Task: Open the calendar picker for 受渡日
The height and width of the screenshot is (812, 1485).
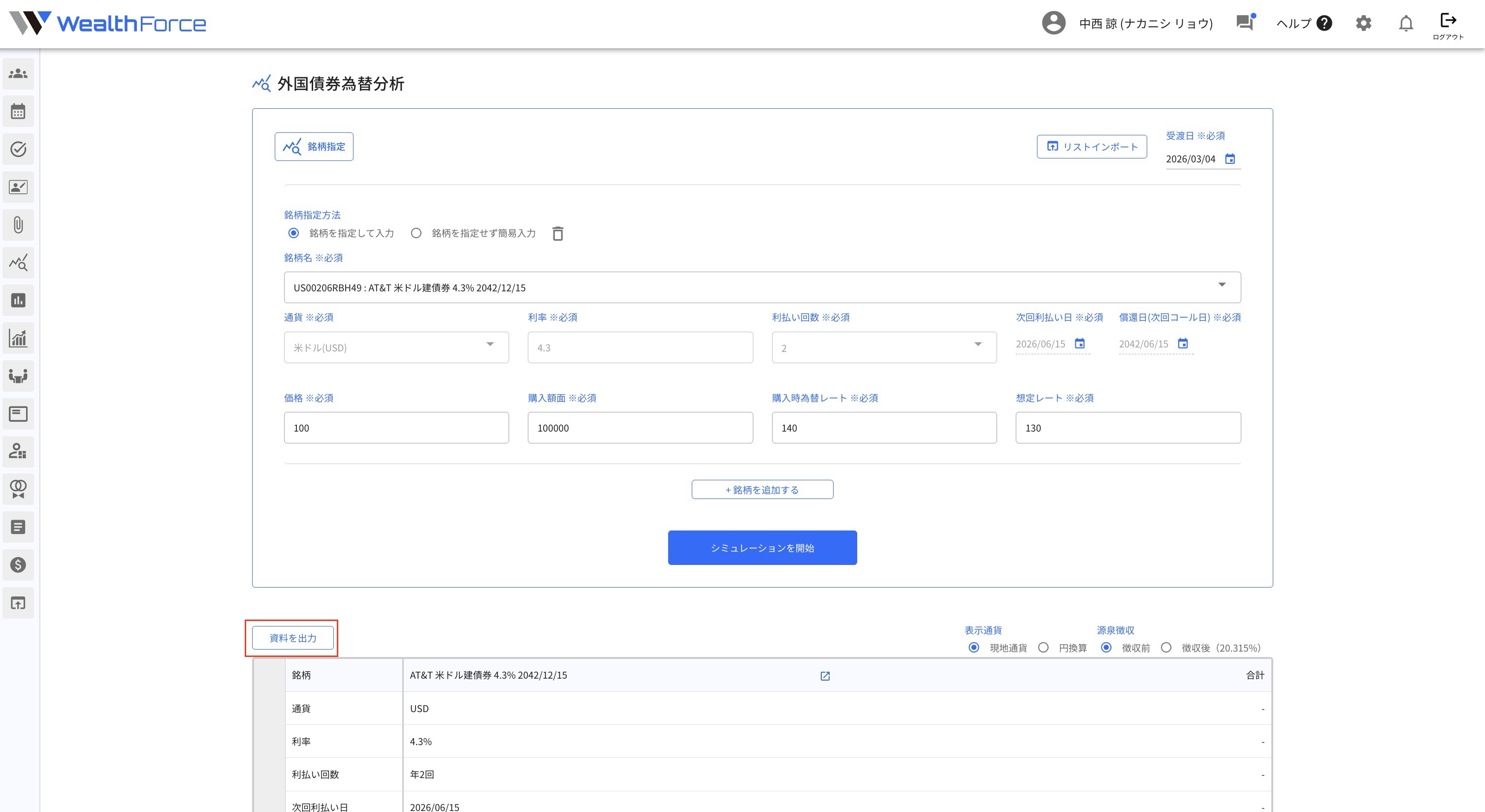Action: point(1229,159)
